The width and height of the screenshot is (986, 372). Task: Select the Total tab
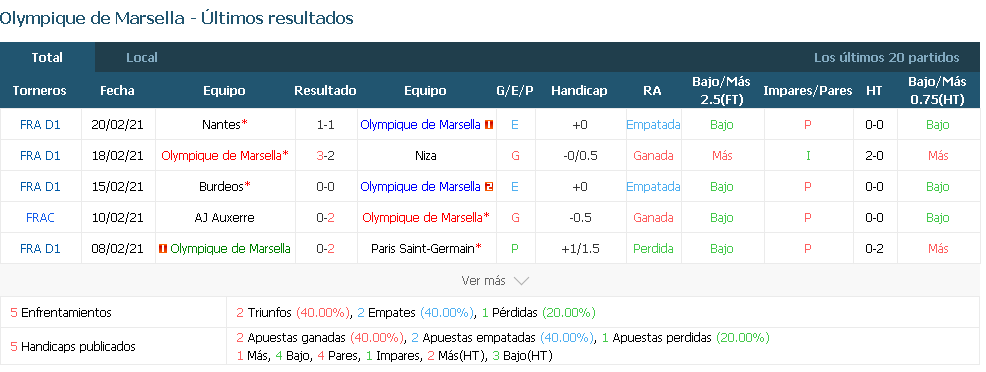point(47,58)
